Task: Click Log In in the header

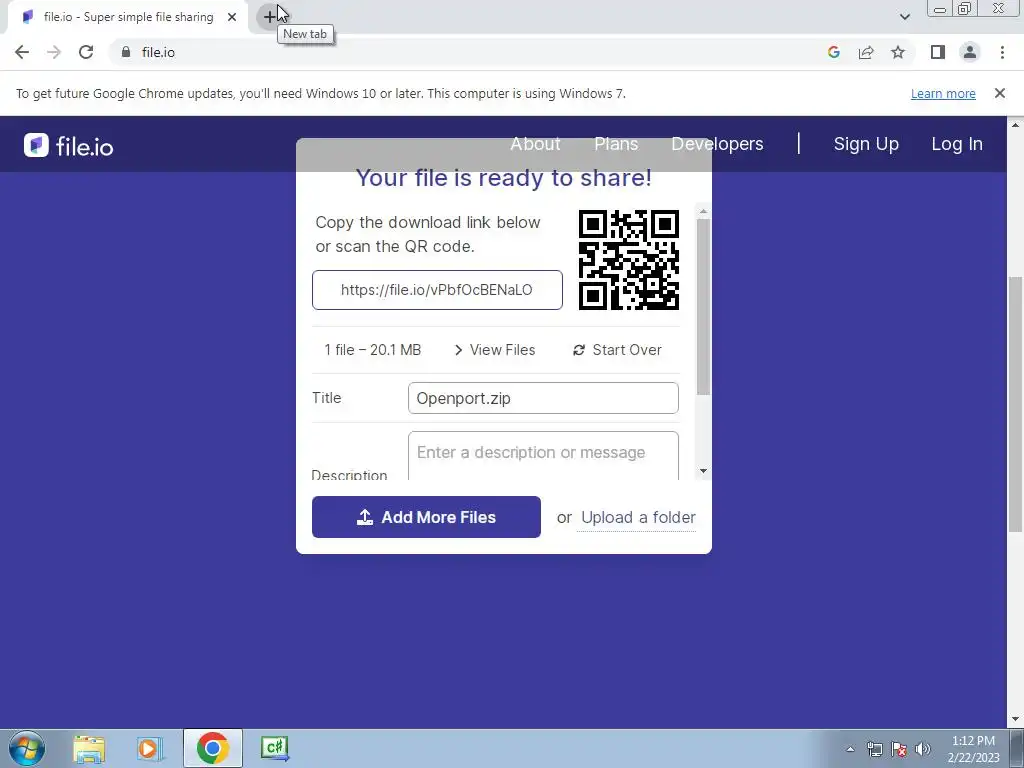Action: pos(957,144)
